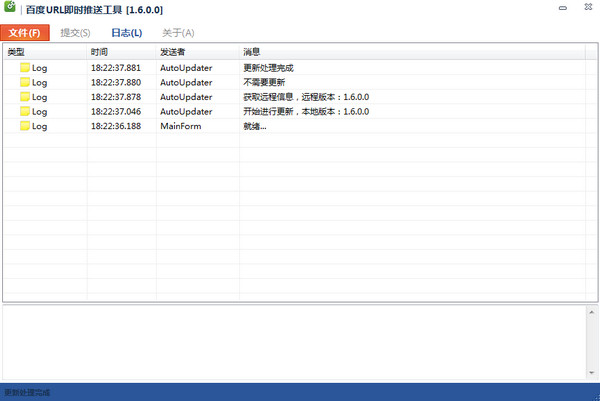This screenshot has width=600, height=401.
Task: Click the Log icon in the 开始进行更新 row
Action: tap(25, 111)
